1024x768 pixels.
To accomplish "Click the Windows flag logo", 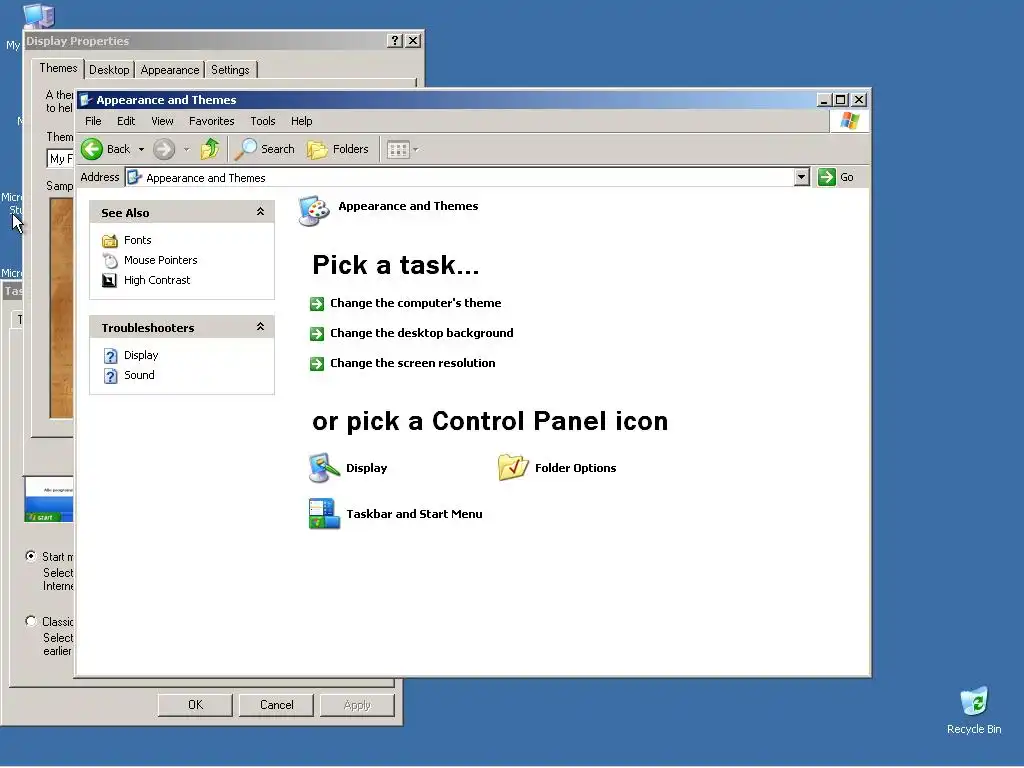I will (x=850, y=121).
